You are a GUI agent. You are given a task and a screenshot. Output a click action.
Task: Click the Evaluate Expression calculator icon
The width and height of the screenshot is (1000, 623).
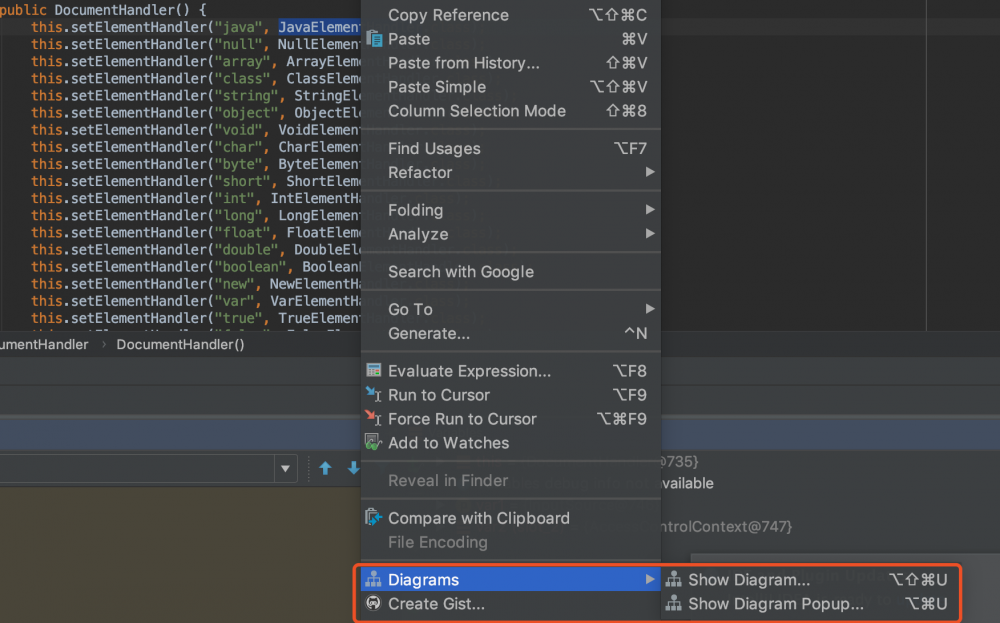click(374, 371)
